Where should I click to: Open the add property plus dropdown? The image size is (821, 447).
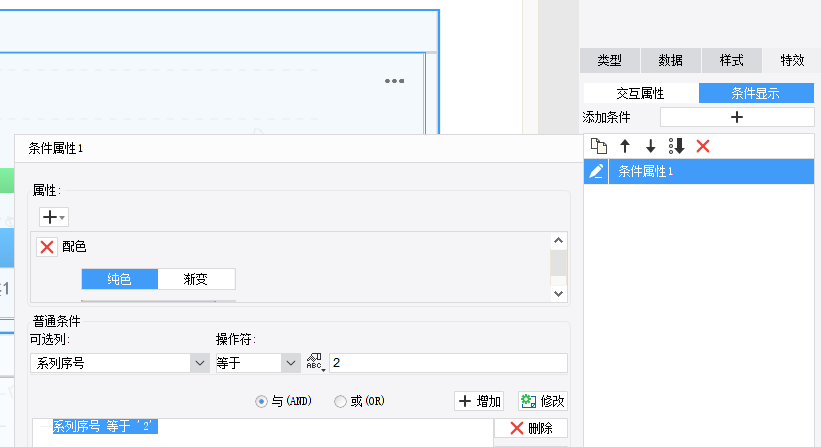pos(53,217)
